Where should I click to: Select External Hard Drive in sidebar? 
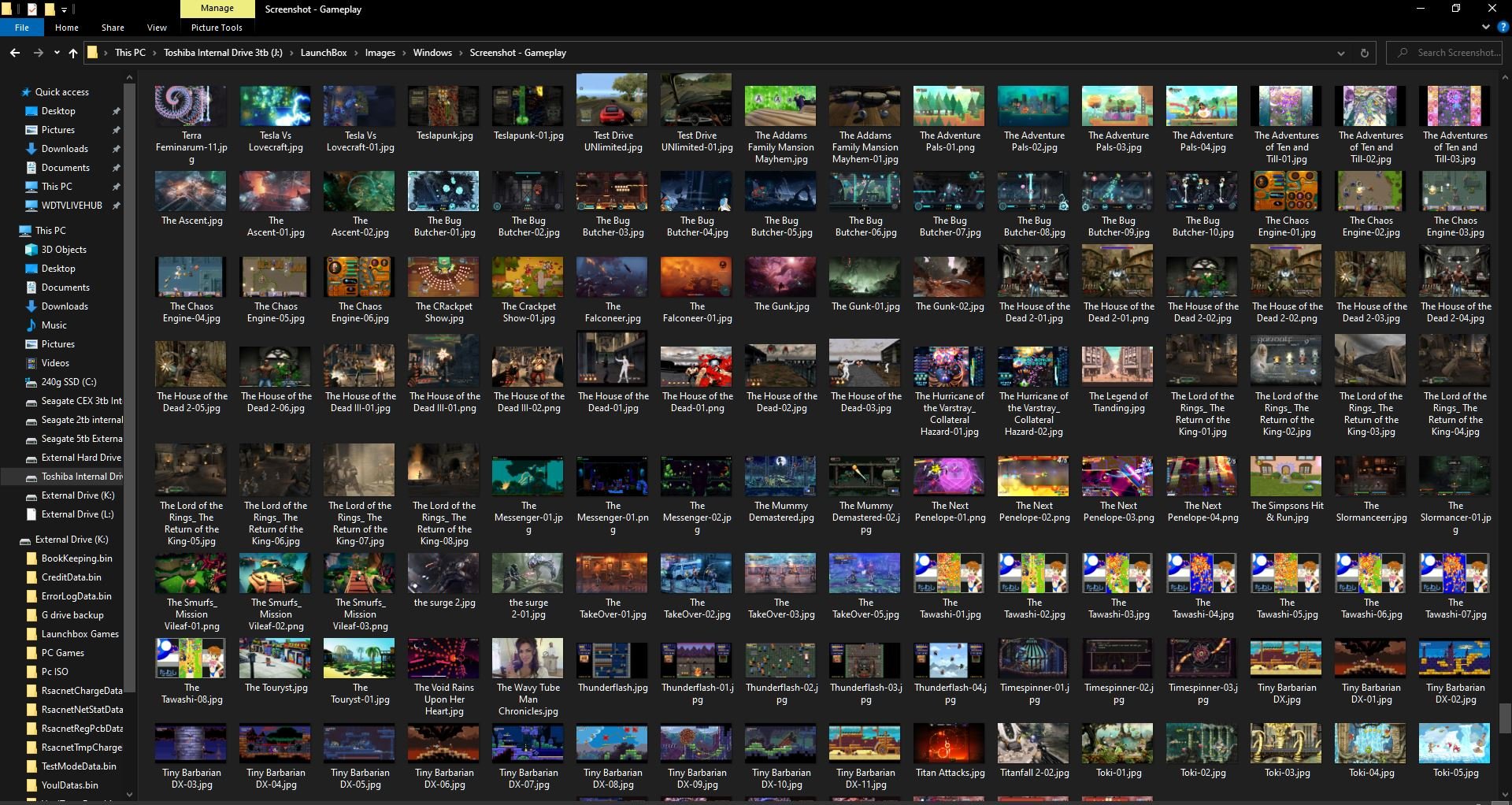[x=81, y=458]
